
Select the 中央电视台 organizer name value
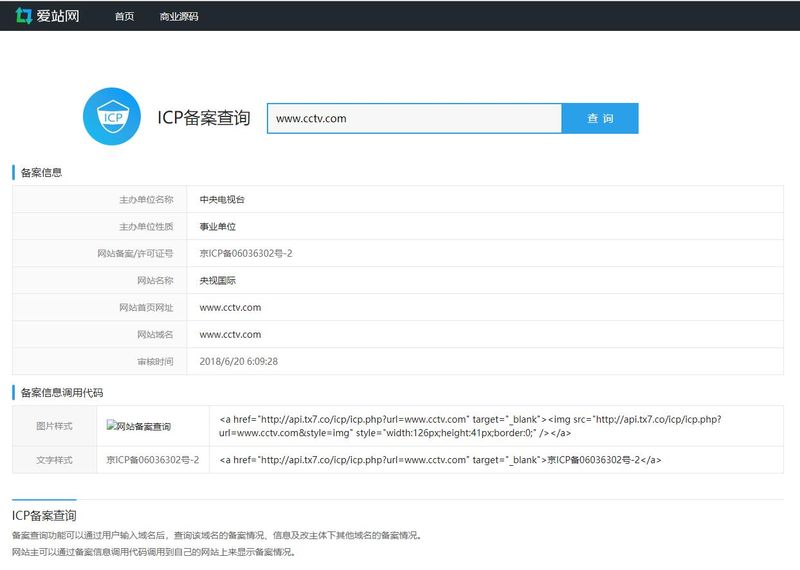pos(222,200)
